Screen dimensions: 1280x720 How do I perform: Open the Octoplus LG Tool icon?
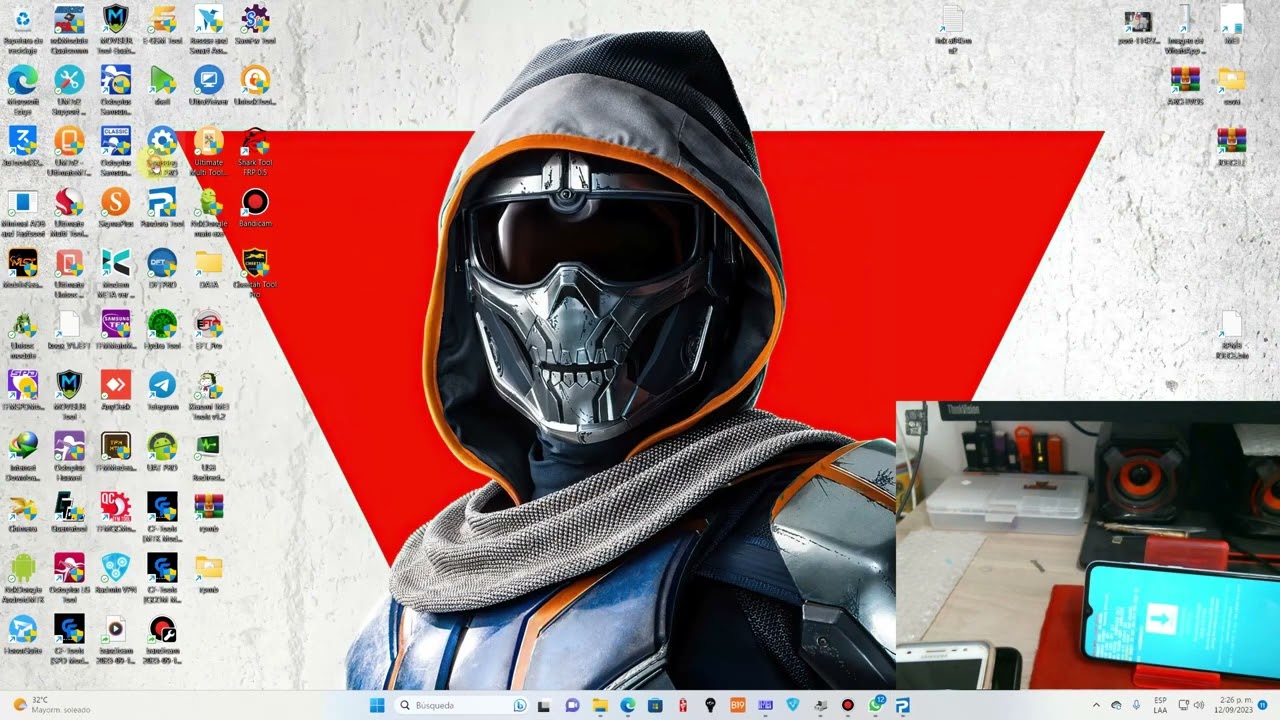(x=69, y=577)
